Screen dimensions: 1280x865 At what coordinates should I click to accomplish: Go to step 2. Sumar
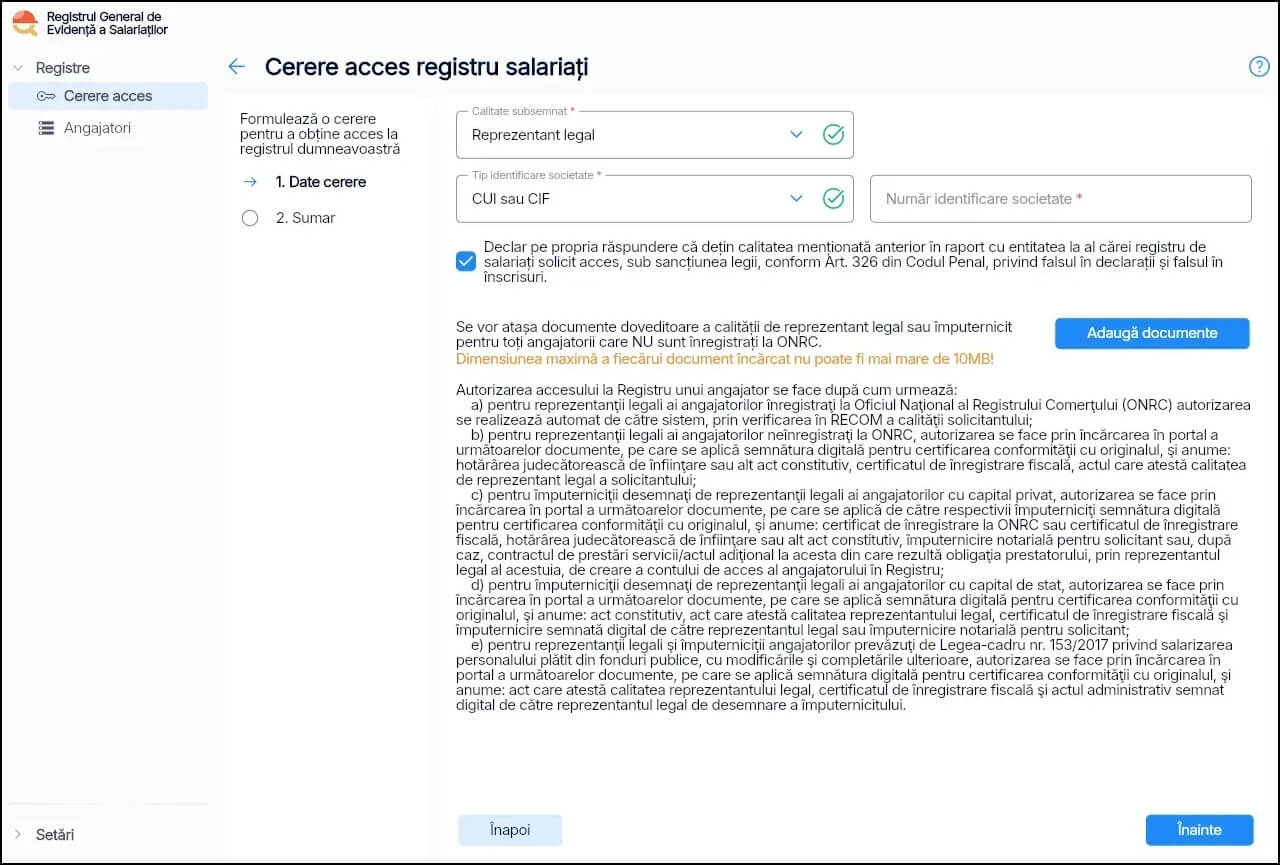(x=306, y=218)
